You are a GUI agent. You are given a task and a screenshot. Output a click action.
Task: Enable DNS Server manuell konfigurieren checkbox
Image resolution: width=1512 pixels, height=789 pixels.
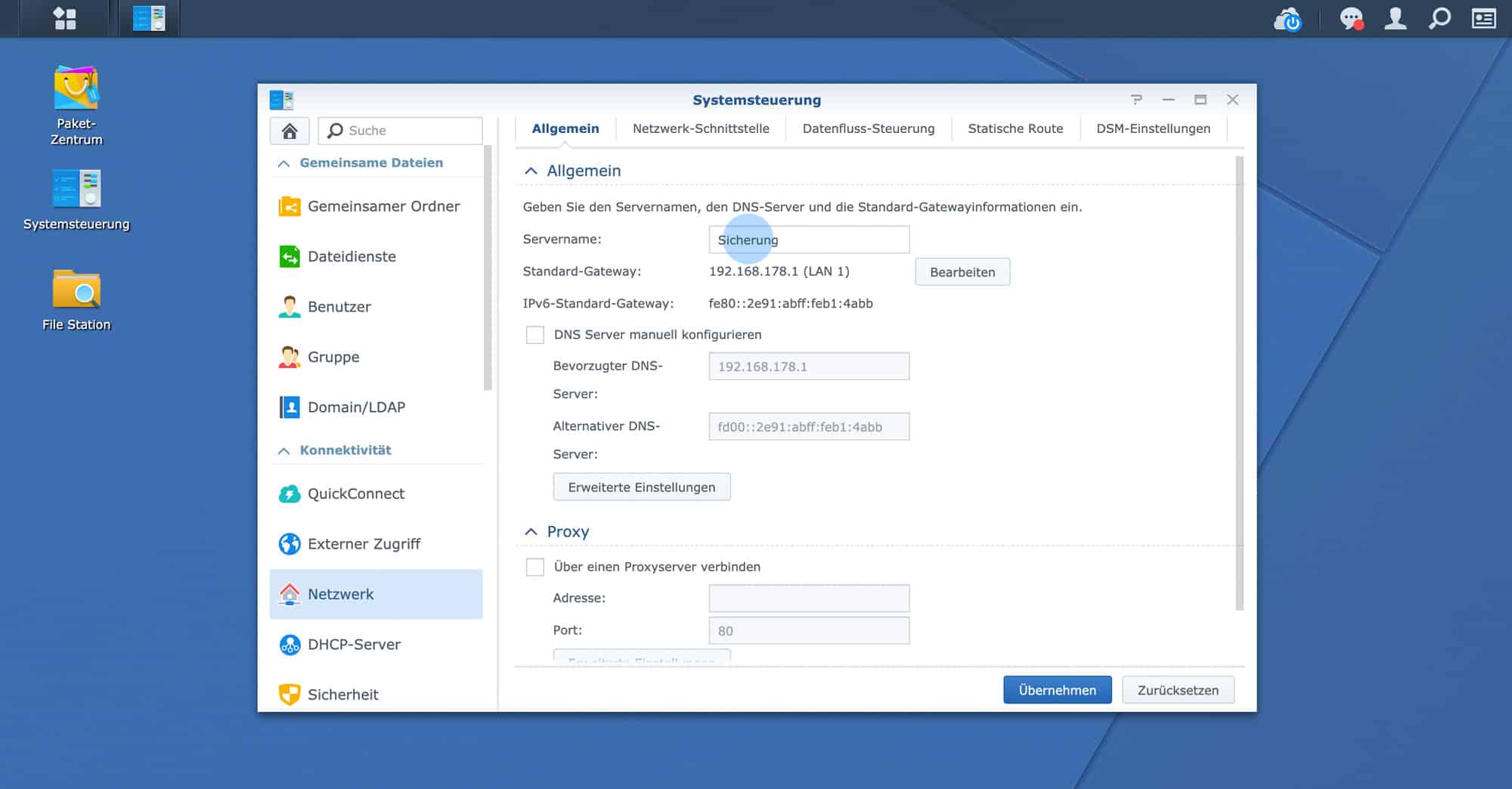point(535,335)
